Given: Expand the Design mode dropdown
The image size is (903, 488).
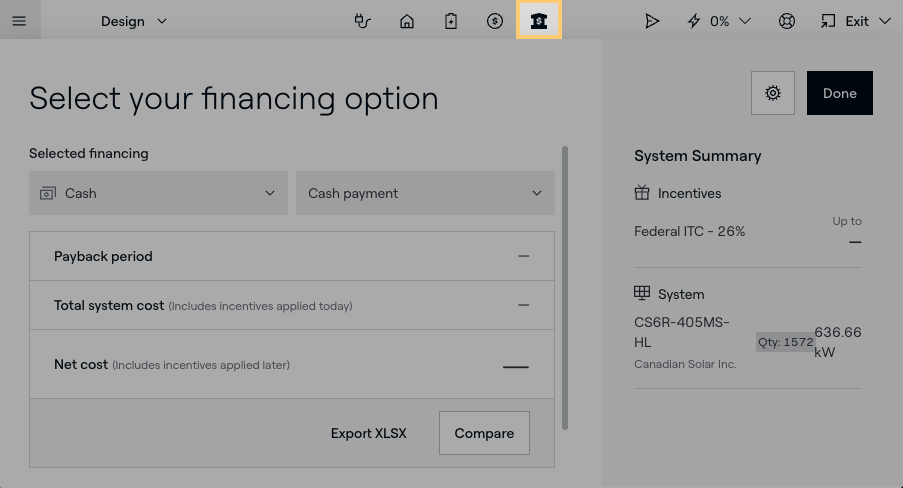Looking at the screenshot, I should point(134,21).
